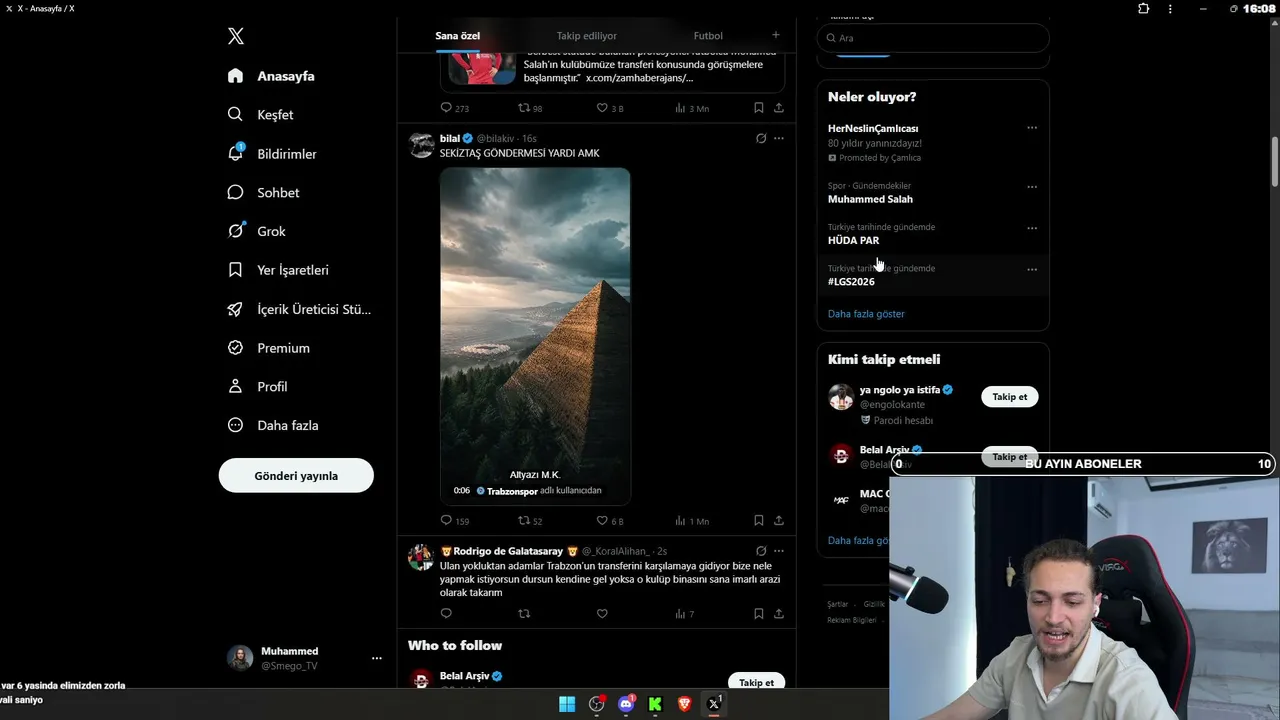View analytics on Rodrigo's post with 7 views
1280x720 pixels.
tap(685, 614)
